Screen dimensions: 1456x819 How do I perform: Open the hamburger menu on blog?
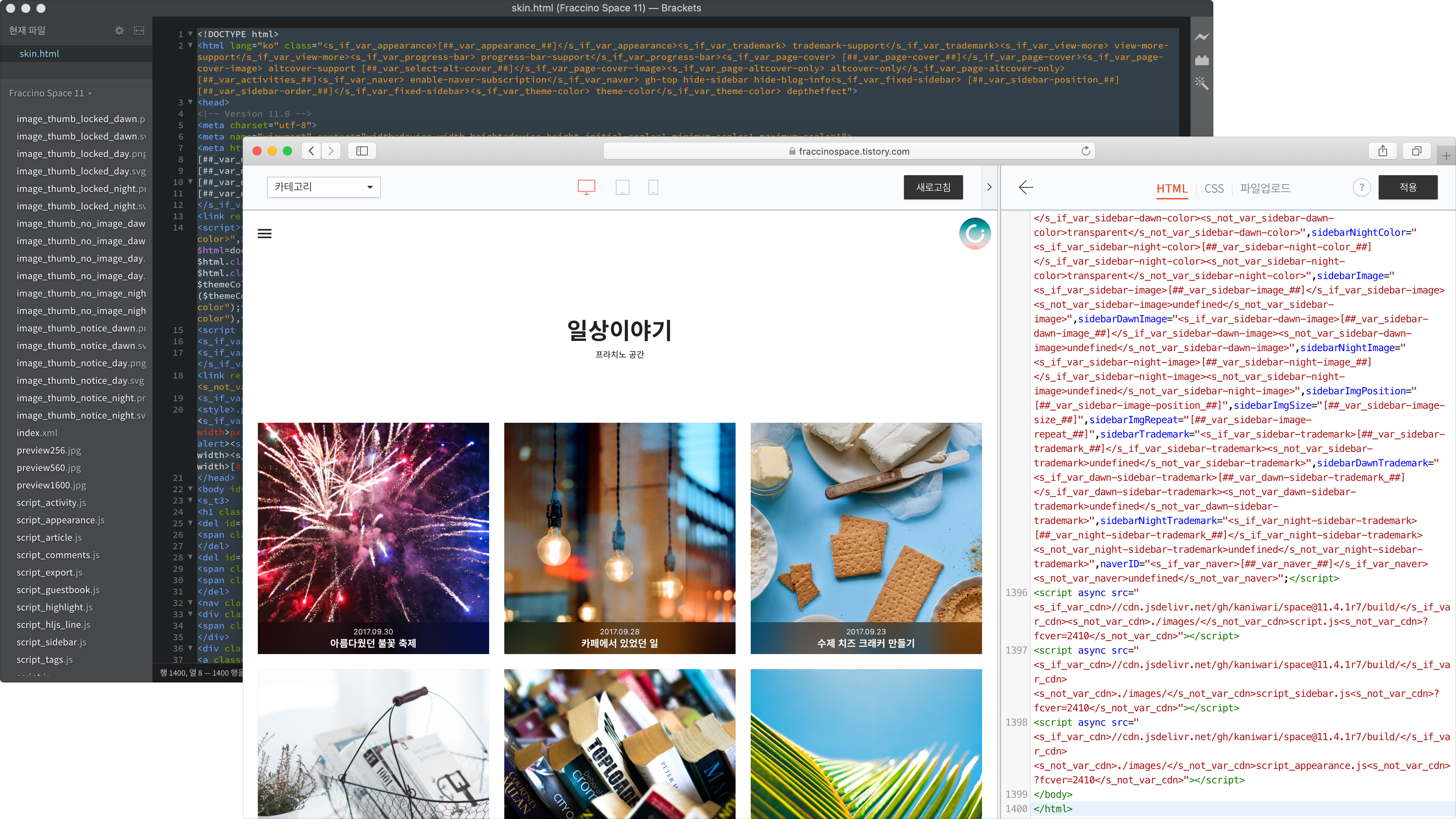click(x=265, y=234)
